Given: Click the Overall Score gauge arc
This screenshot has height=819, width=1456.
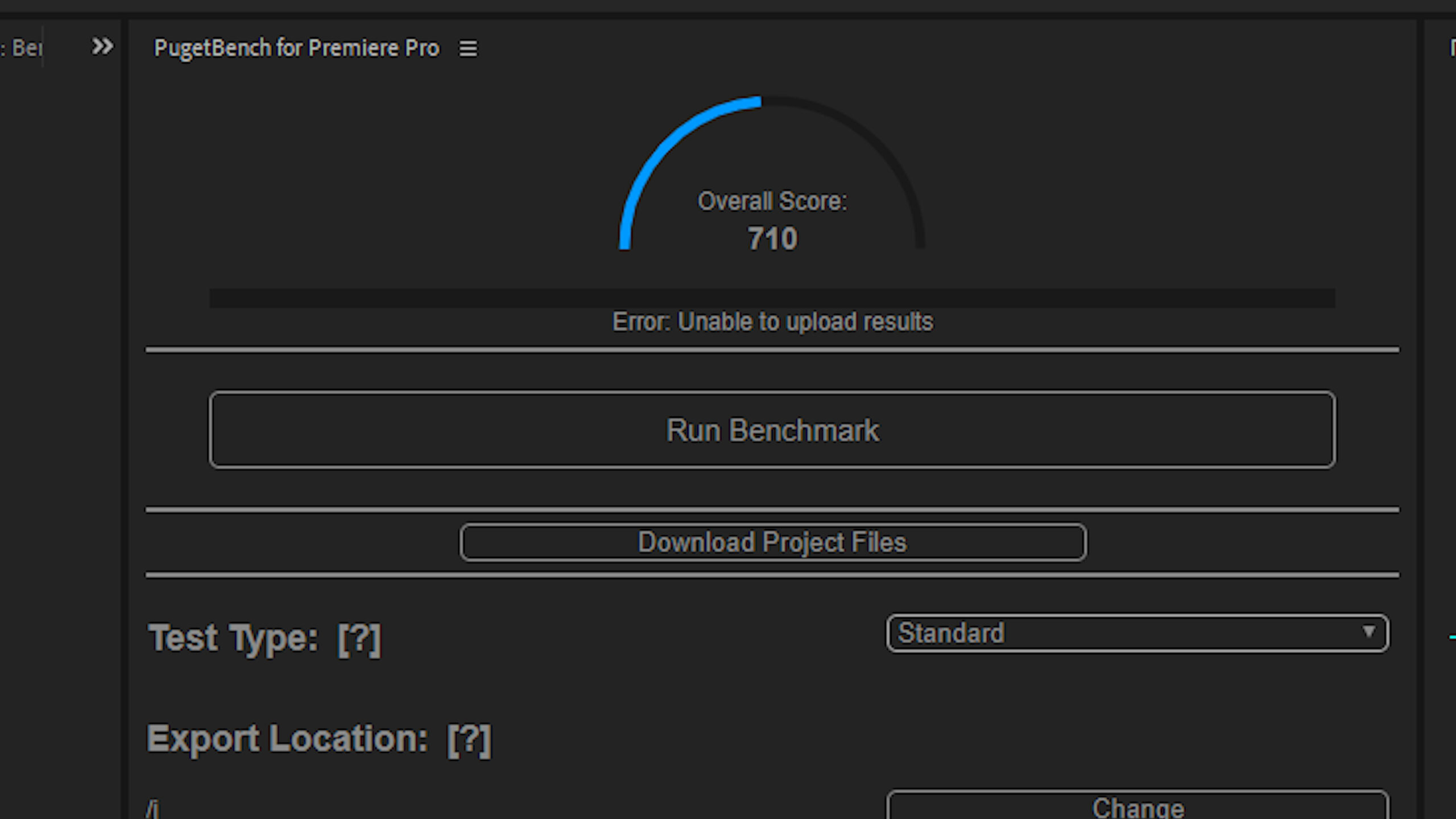Looking at the screenshot, I should click(772, 172).
